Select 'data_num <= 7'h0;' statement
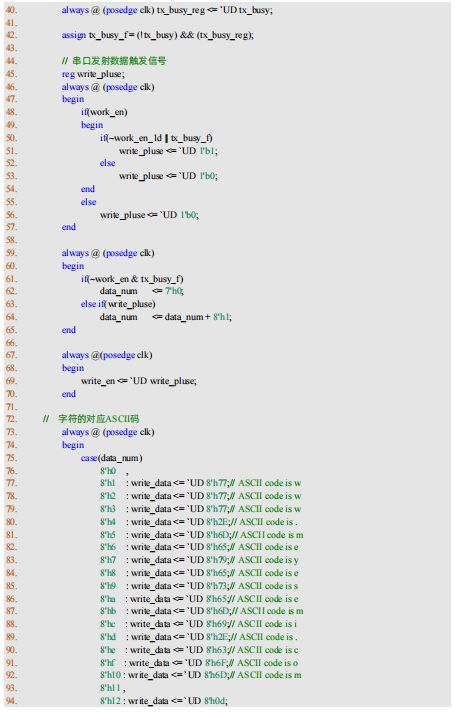The height and width of the screenshot is (713, 455). pyautogui.click(x=142, y=291)
